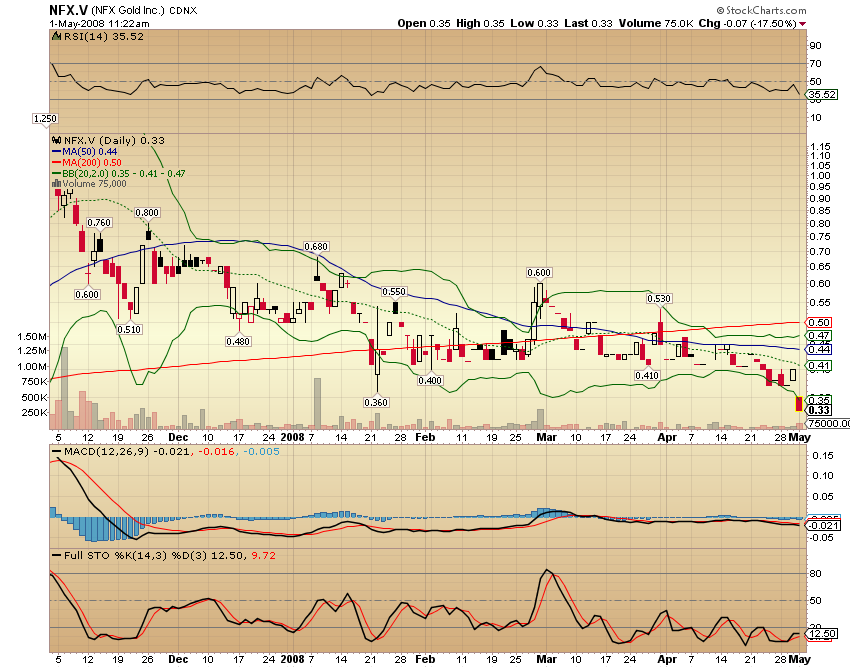
Task: Click the CDNX exchange label
Action: point(183,10)
